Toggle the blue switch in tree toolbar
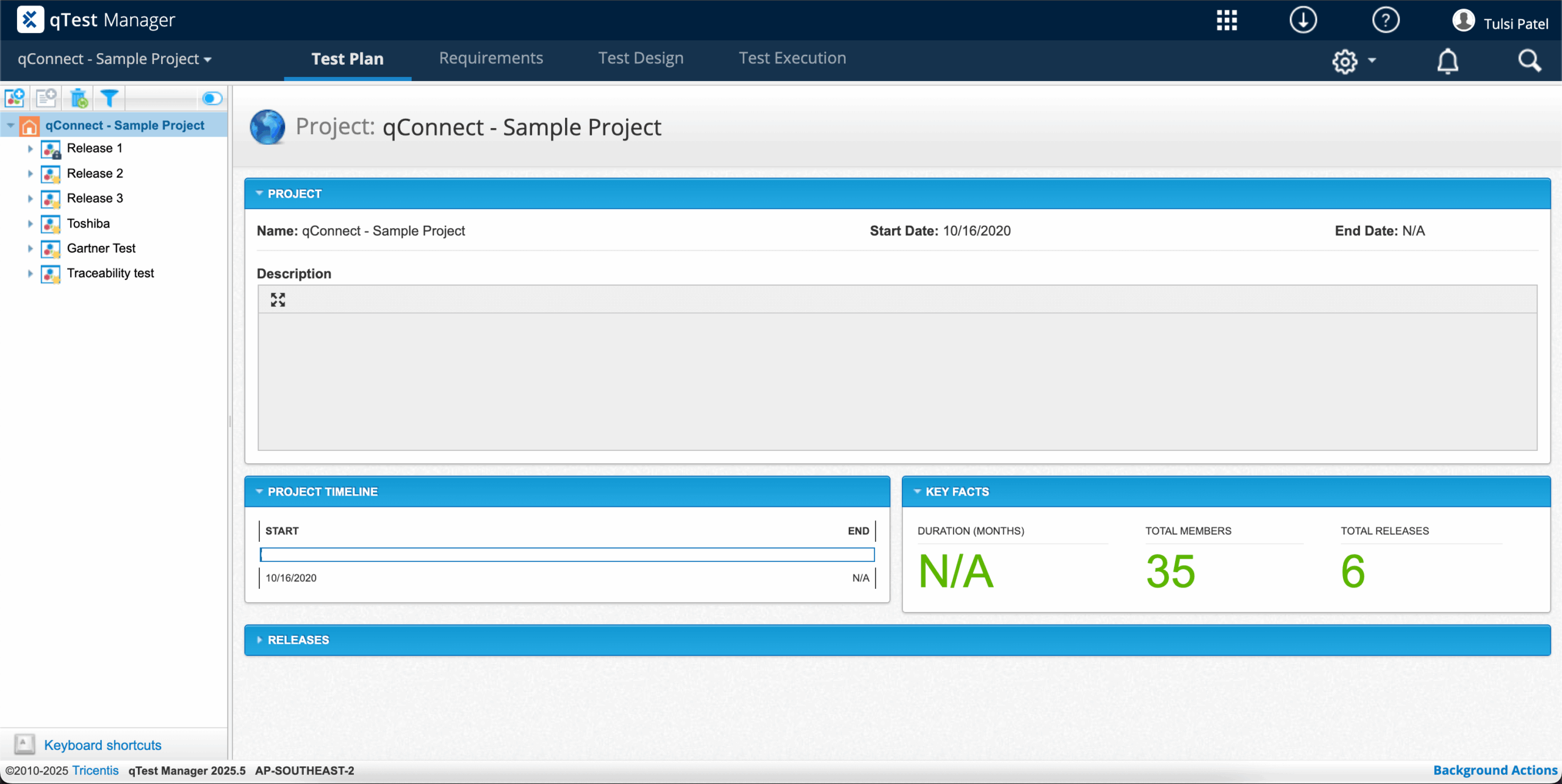The width and height of the screenshot is (1562, 784). tap(212, 98)
